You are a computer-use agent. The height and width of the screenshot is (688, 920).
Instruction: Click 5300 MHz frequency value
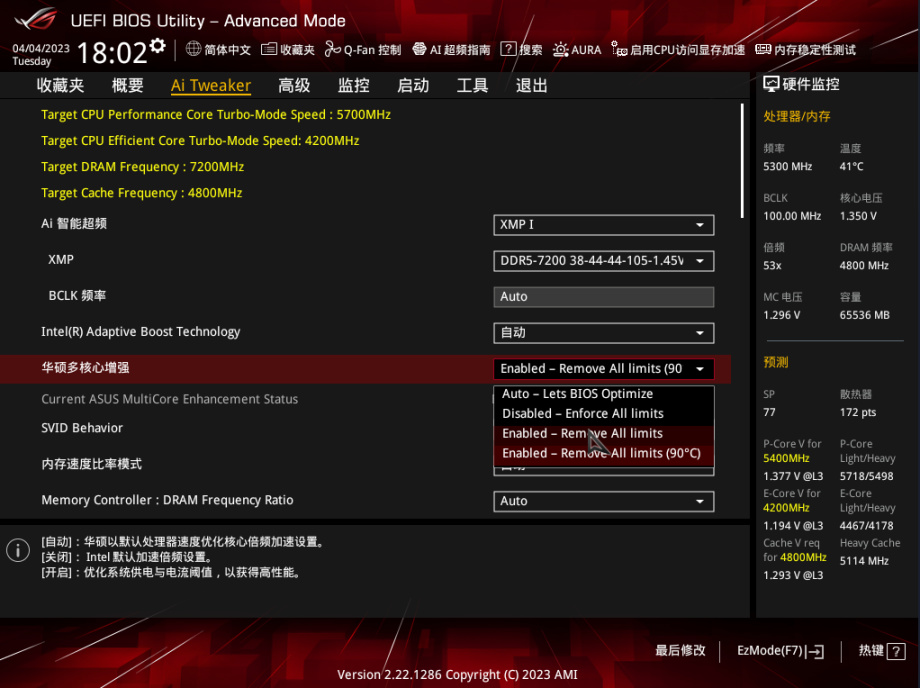(787, 167)
